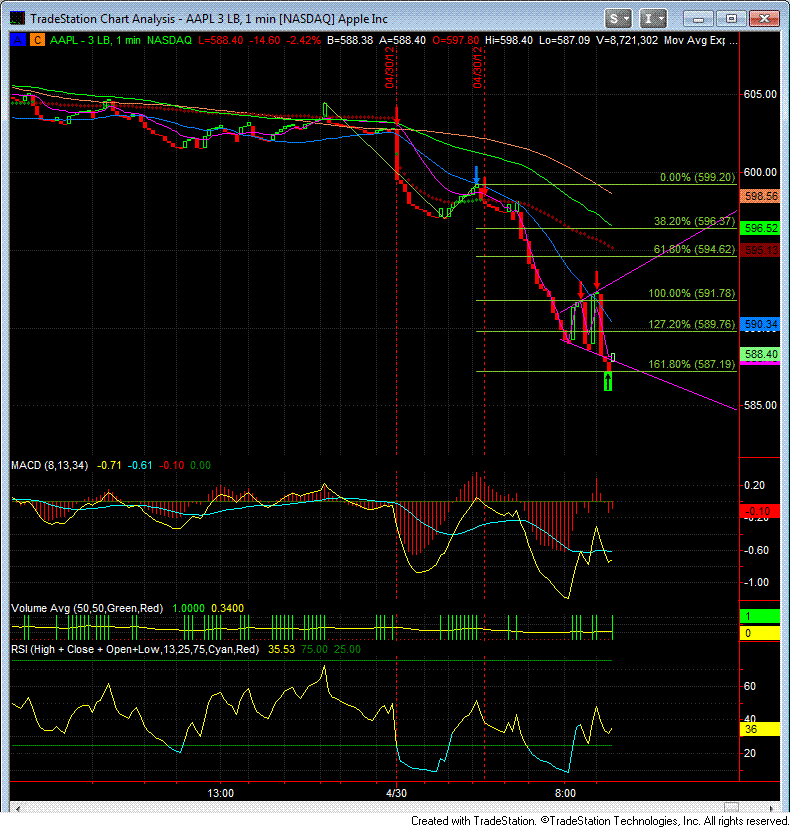790x827 pixels.
Task: Click the horizontal scrollbar thumb
Action: [x=731, y=809]
